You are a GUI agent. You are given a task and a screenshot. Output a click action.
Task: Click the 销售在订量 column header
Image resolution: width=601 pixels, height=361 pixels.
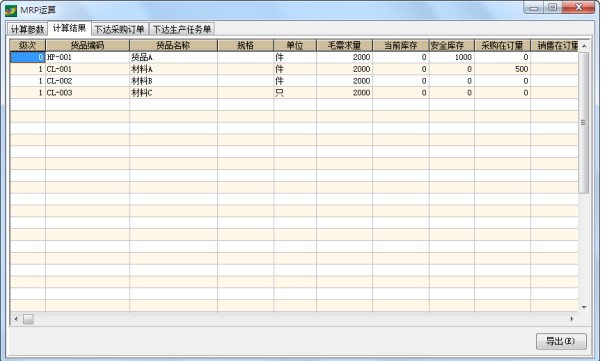554,45
